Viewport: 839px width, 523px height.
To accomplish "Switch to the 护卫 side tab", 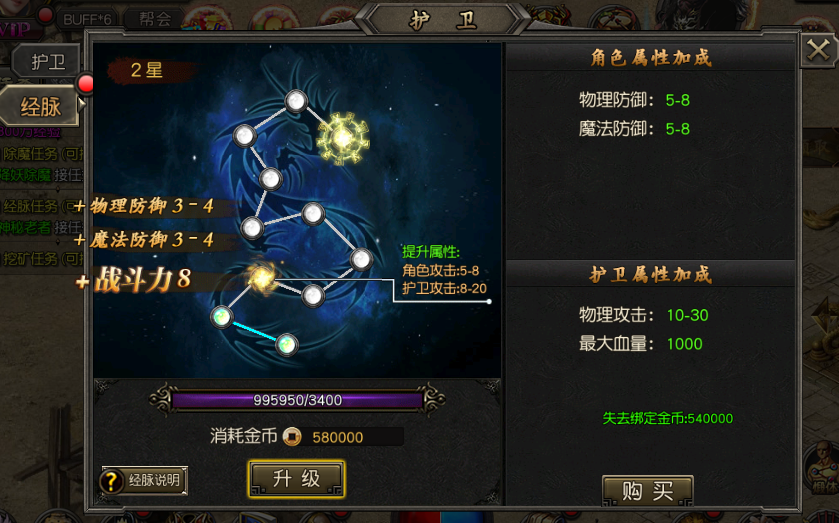I will (47, 62).
